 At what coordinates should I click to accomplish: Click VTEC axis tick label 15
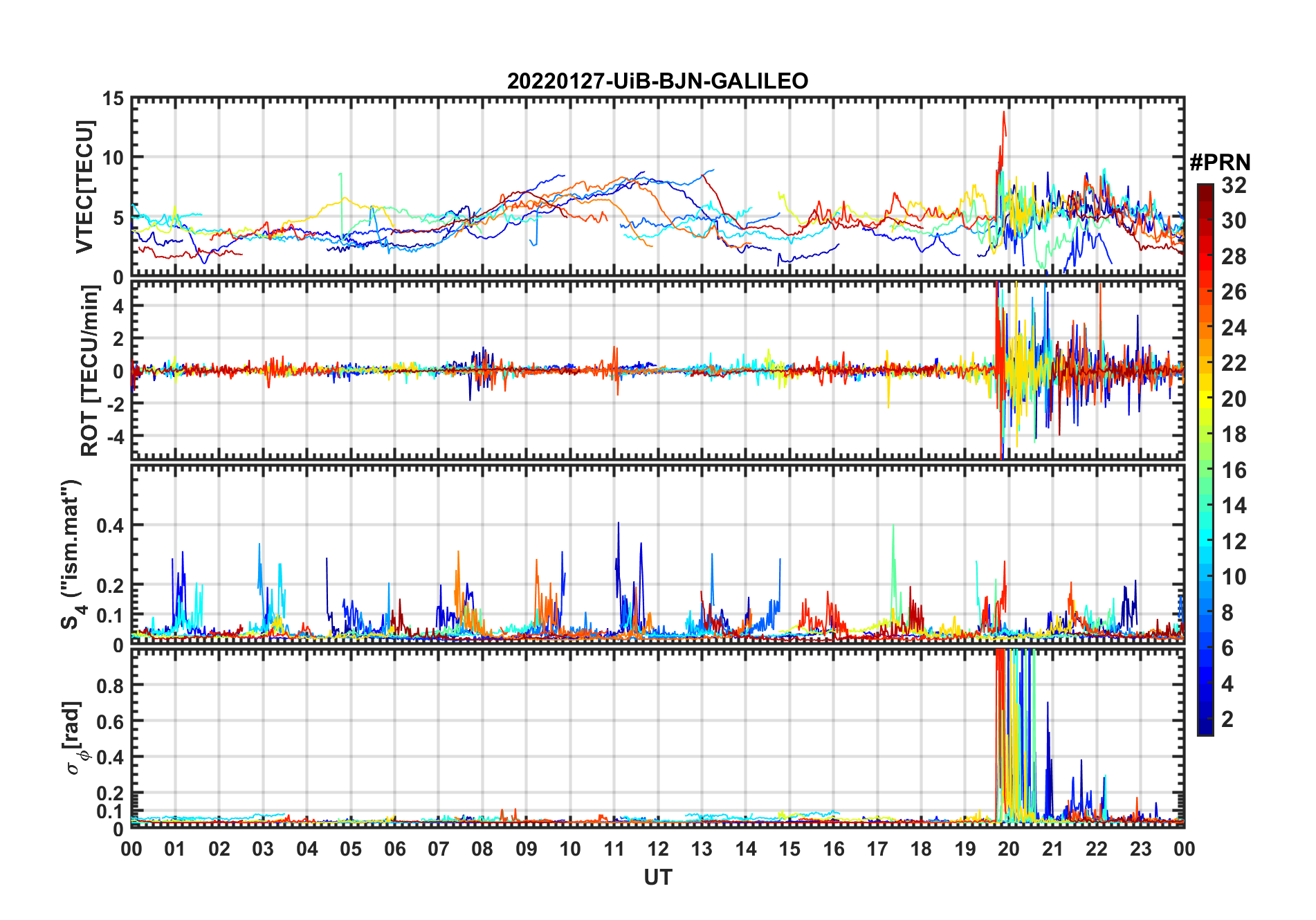coord(113,99)
